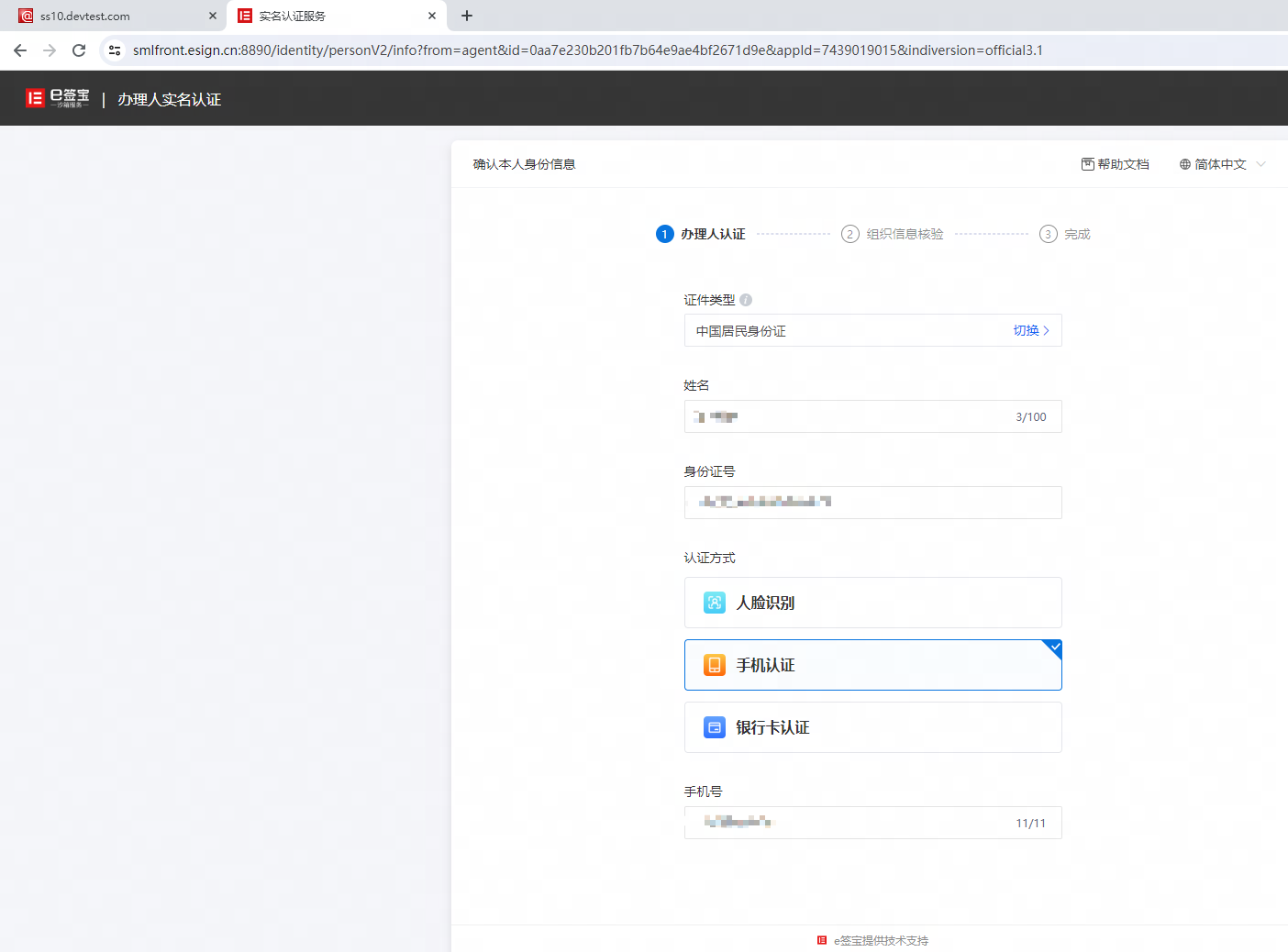Viewport: 1288px width, 952px height.
Task: Switch to the 实名认证服务 tab
Action: pyautogui.click(x=337, y=17)
